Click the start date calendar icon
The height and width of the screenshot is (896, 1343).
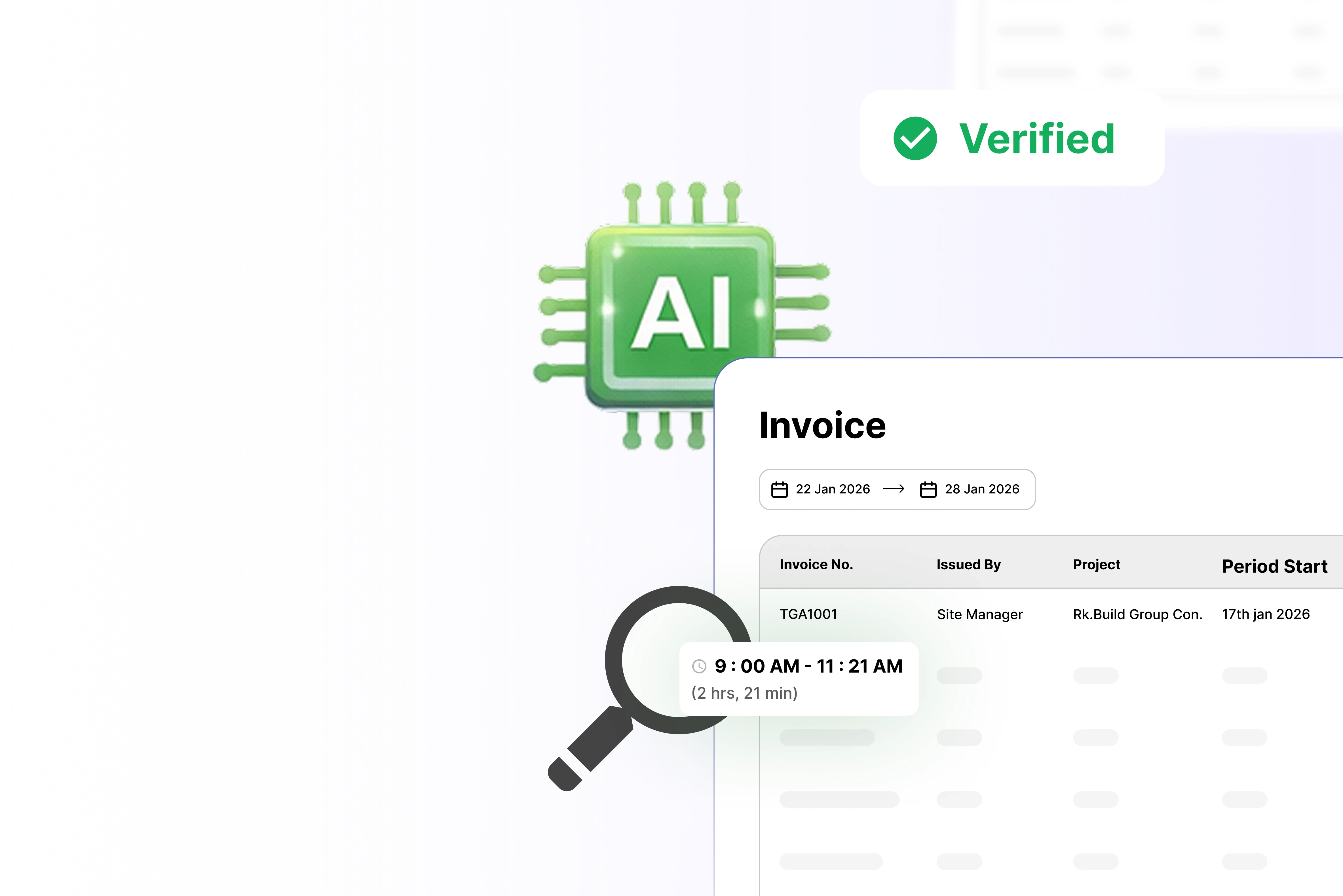point(780,490)
